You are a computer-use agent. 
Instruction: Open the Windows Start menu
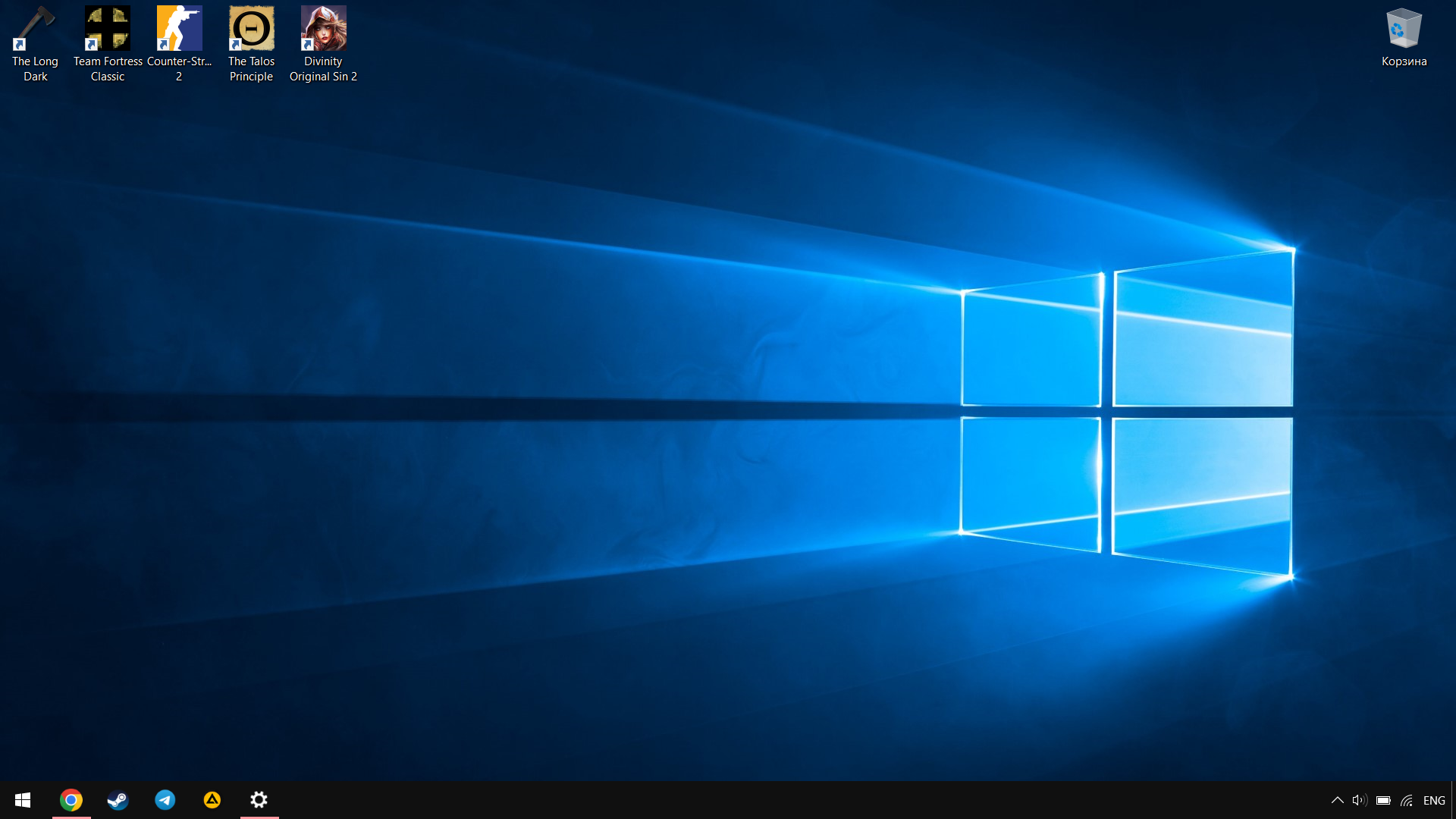tap(23, 800)
